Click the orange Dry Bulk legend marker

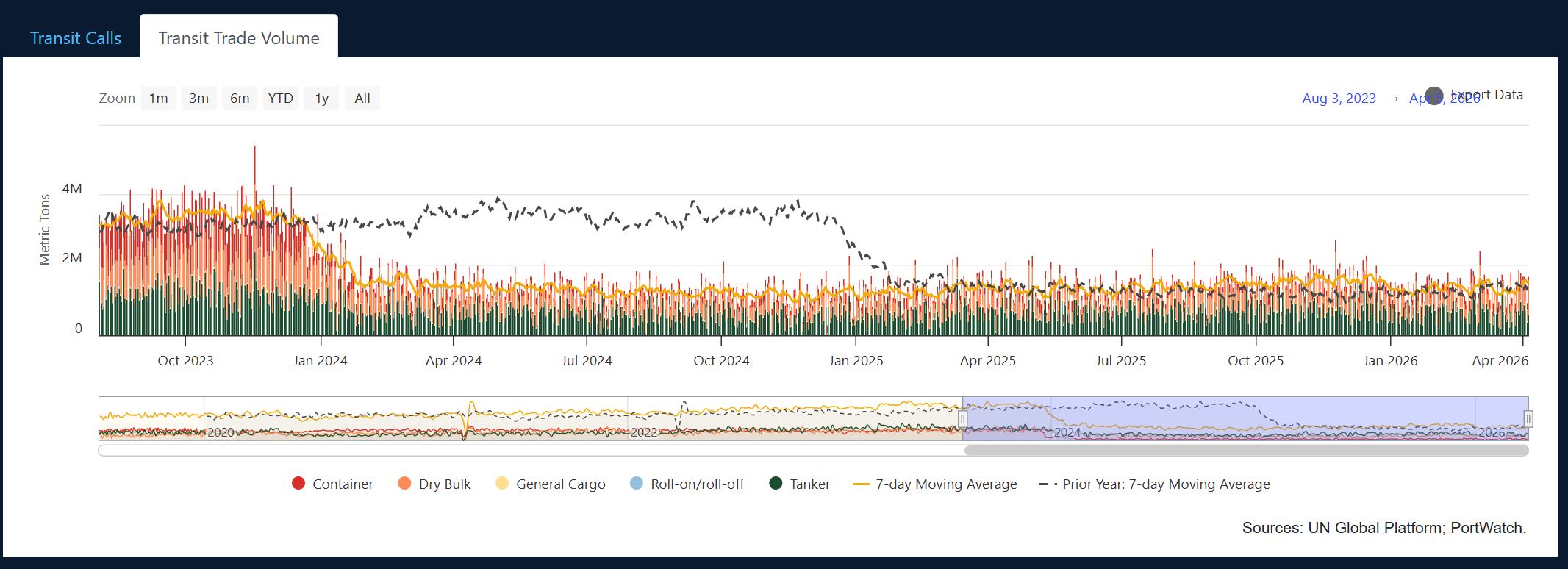pos(404,483)
